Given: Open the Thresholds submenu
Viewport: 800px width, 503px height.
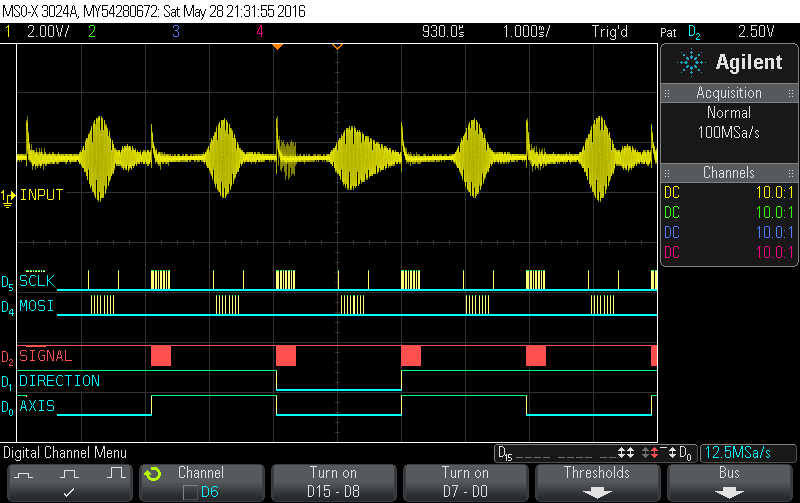Looking at the screenshot, I should [x=597, y=481].
